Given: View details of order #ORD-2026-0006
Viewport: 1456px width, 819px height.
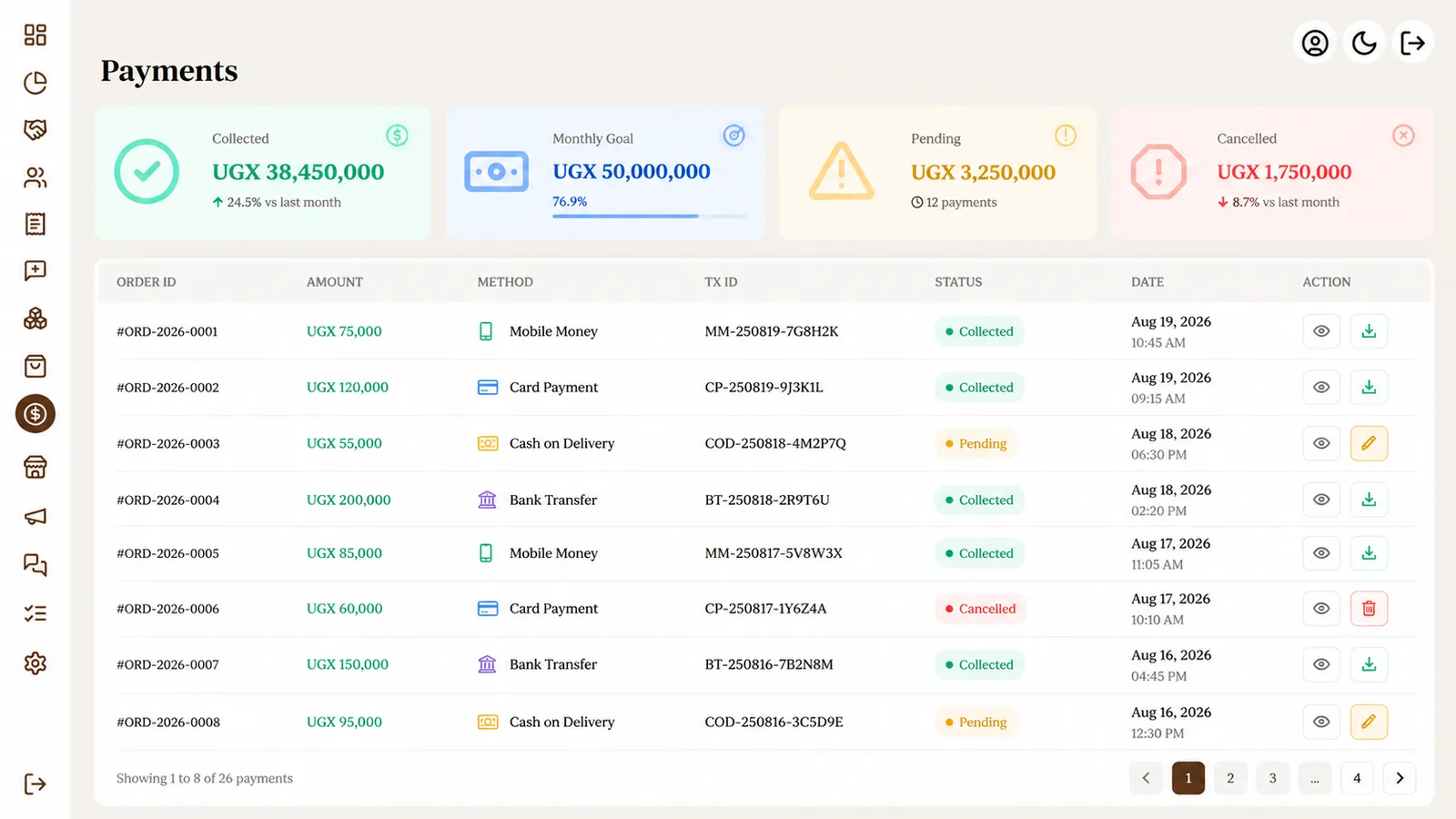Looking at the screenshot, I should [x=1321, y=608].
